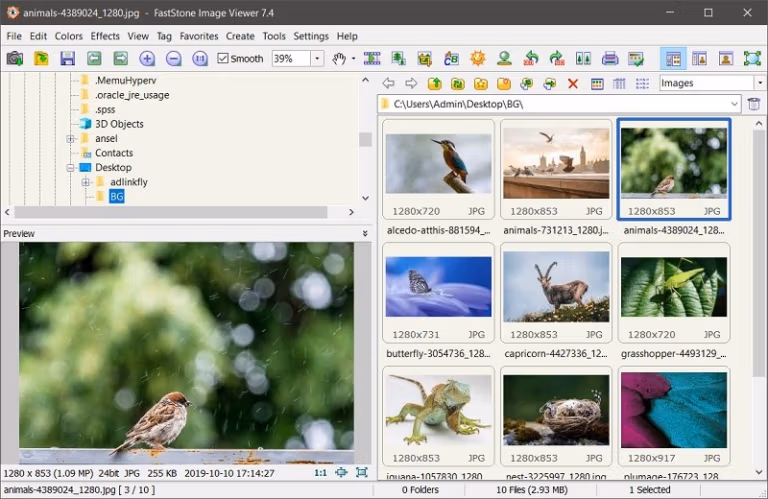768x499 pixels.
Task: Rotate image left with the toolbar icon
Action: coord(531,59)
